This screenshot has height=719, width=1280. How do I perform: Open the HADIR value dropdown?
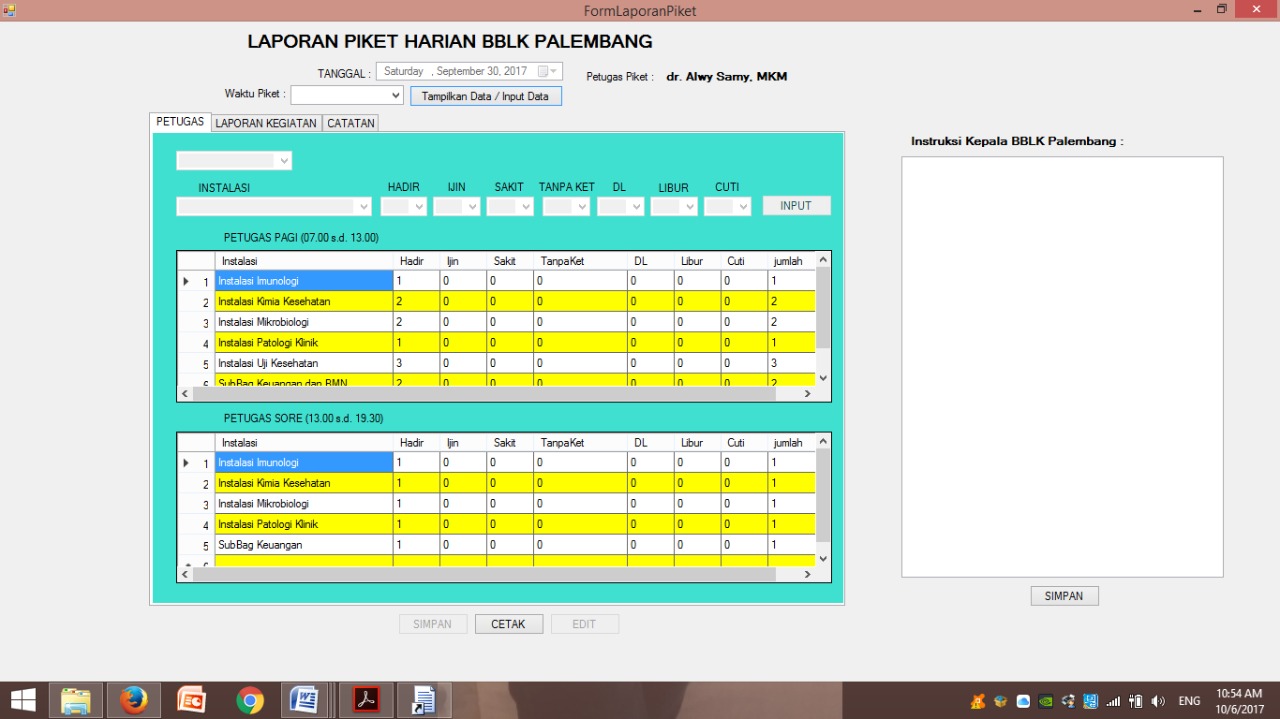click(417, 206)
